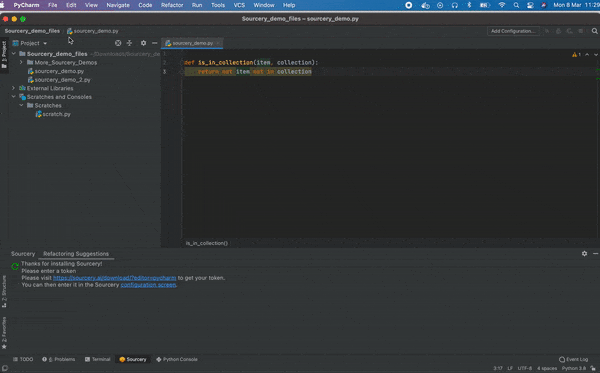Switch to Refactoring Suggestions tab
The height and width of the screenshot is (373, 600).
[76, 254]
